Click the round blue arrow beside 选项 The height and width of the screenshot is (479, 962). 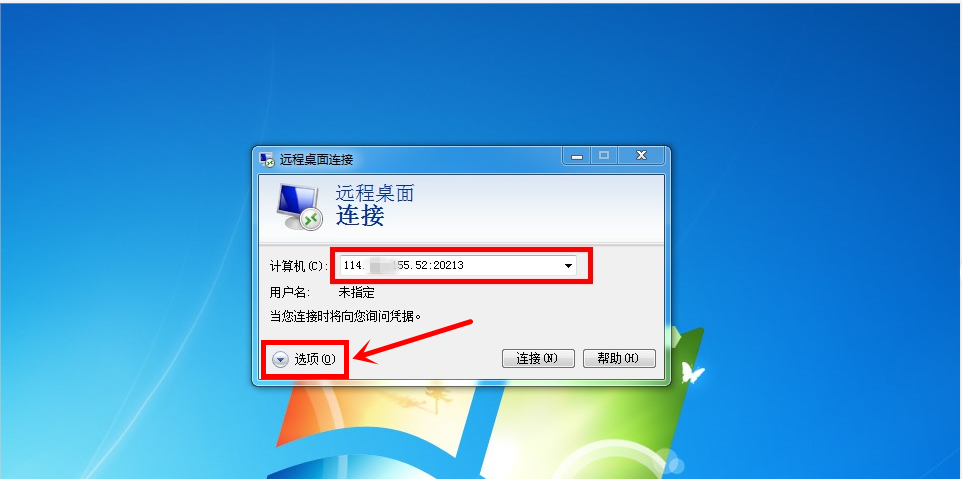280,360
